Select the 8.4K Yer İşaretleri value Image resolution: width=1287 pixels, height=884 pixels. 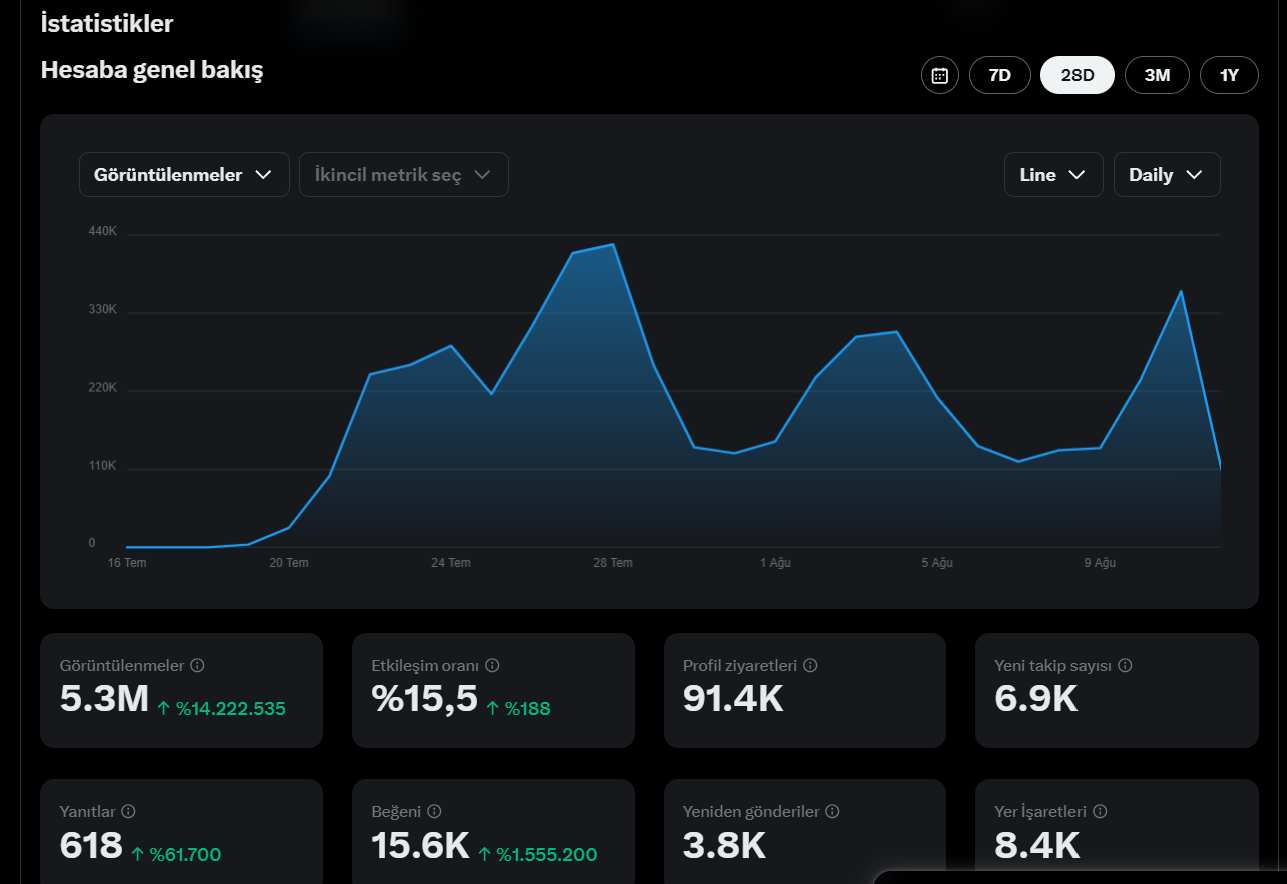pos(1037,846)
